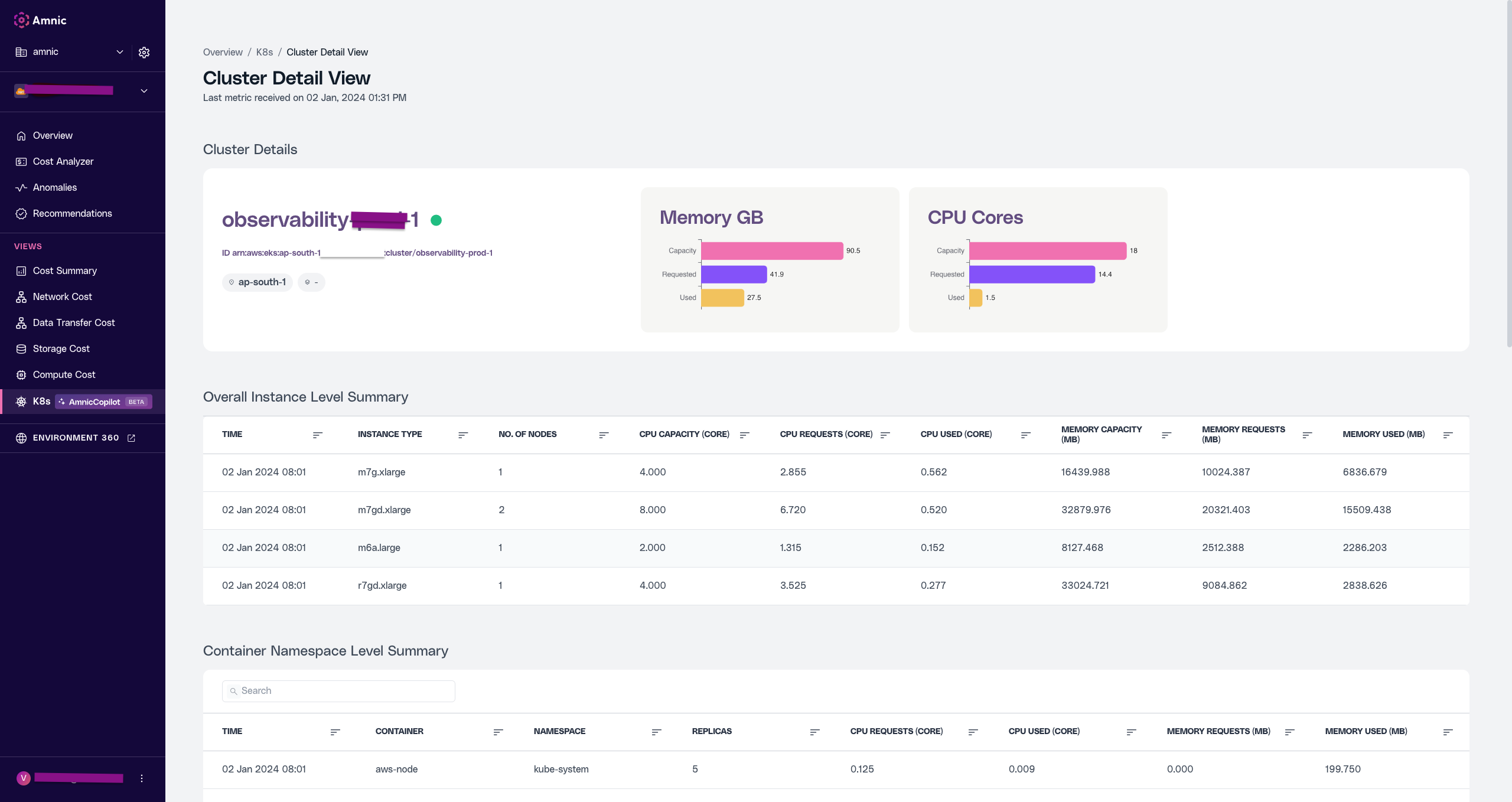Open the user options three-dot menu
Viewport: 1512px width, 802px height.
tap(142, 778)
